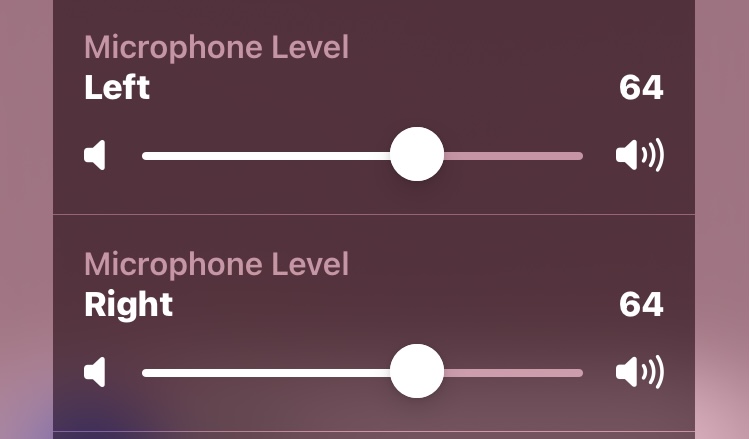Click the Left channel value 64
749x439 pixels.
point(641,87)
